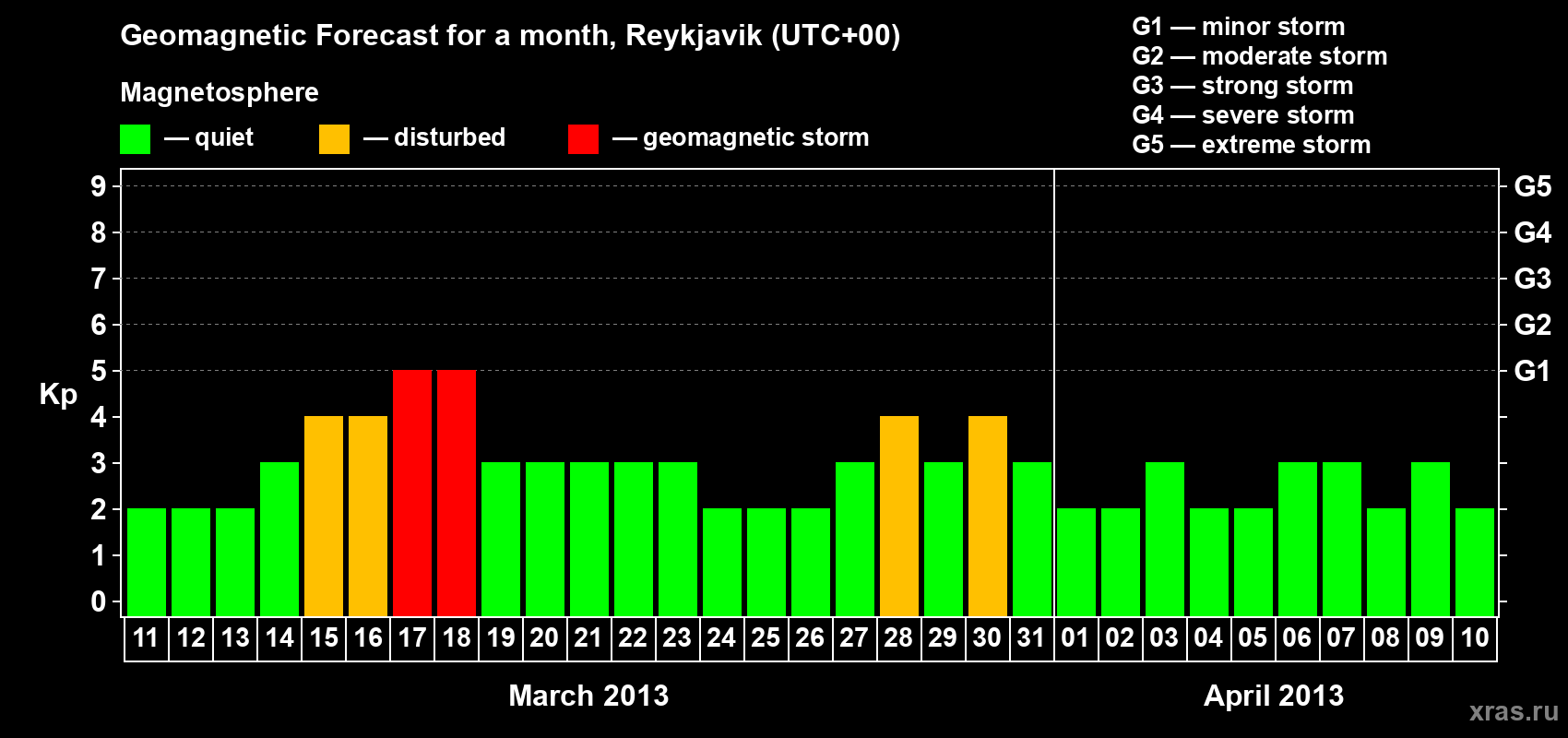
Task: Click the orange disturbed legend swatch
Action: (334, 139)
